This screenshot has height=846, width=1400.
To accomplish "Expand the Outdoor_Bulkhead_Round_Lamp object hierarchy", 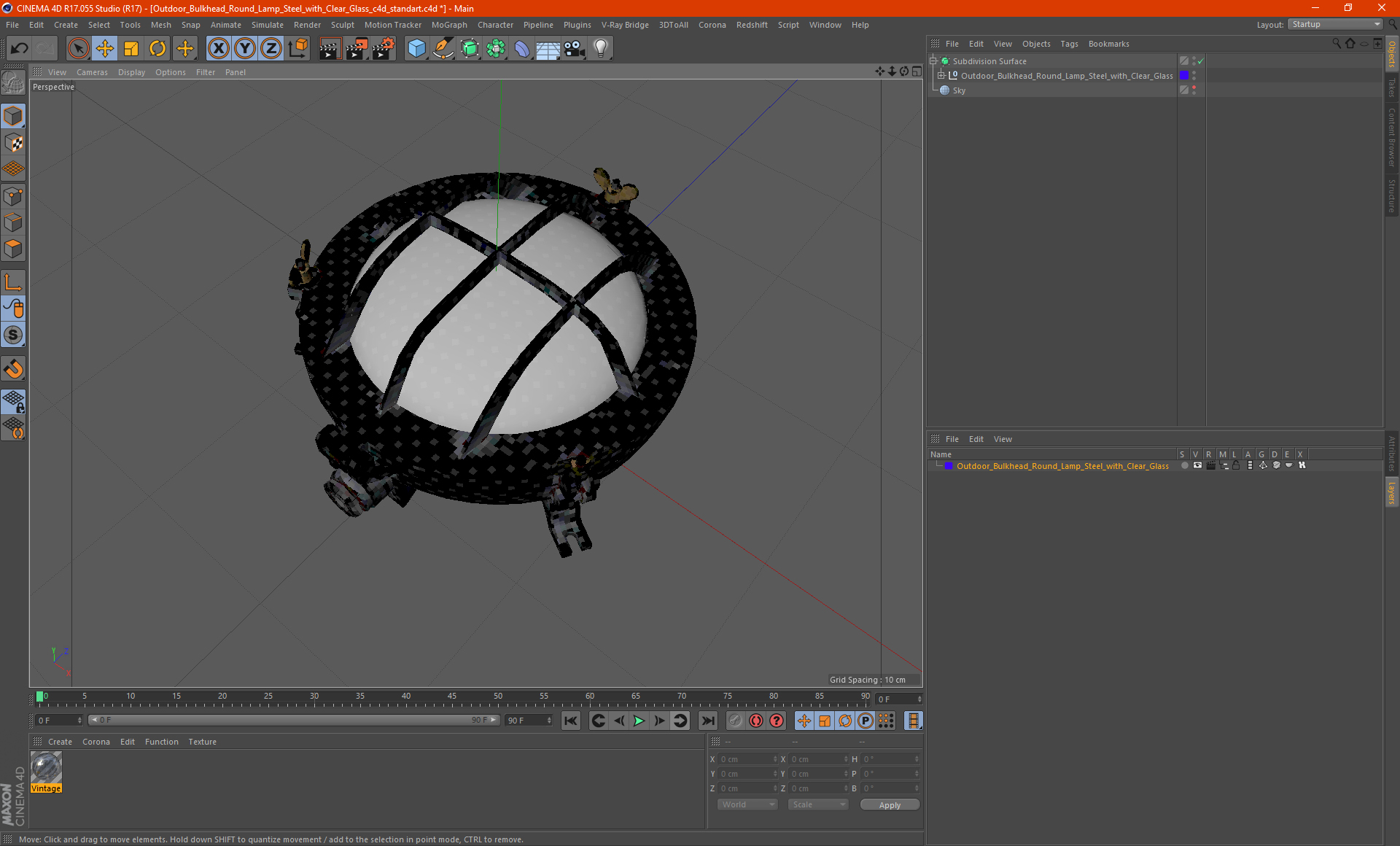I will tap(941, 76).
